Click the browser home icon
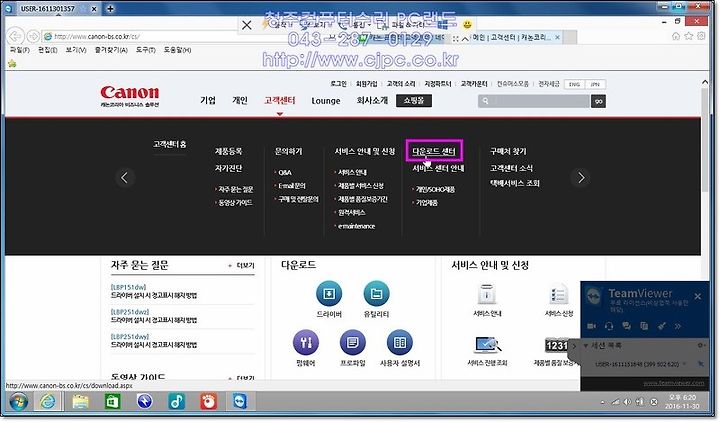720x422 pixels. click(x=676, y=36)
